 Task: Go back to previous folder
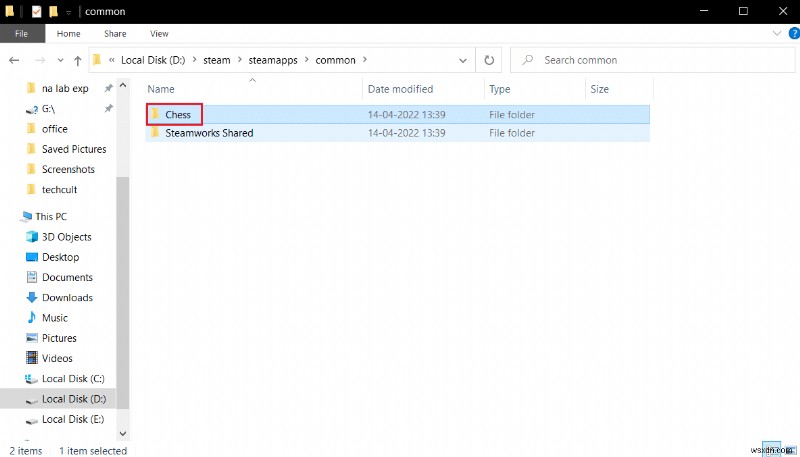[x=14, y=60]
